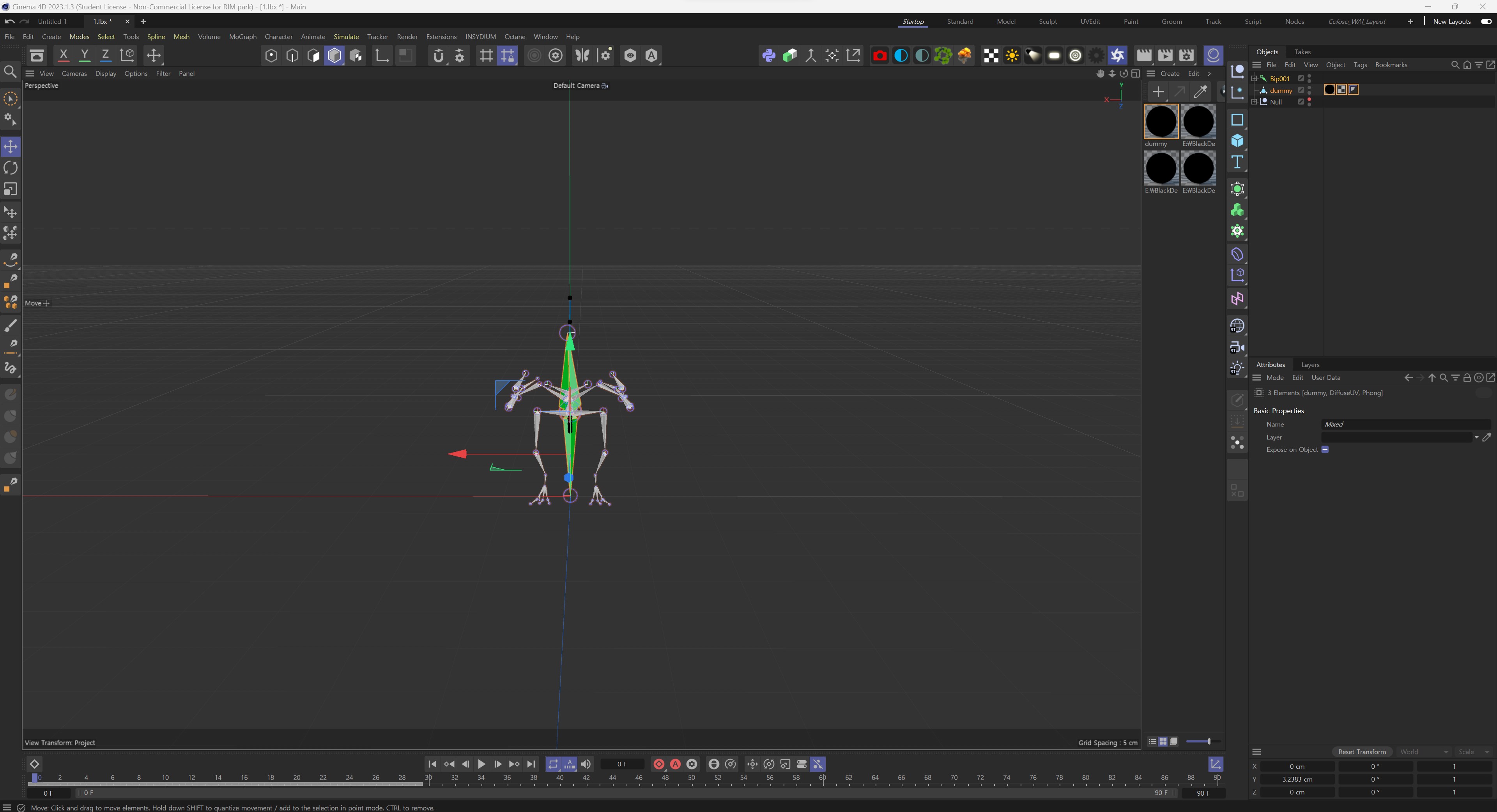Expand the material manager more chevron
1497x812 pixels.
(x=1209, y=73)
